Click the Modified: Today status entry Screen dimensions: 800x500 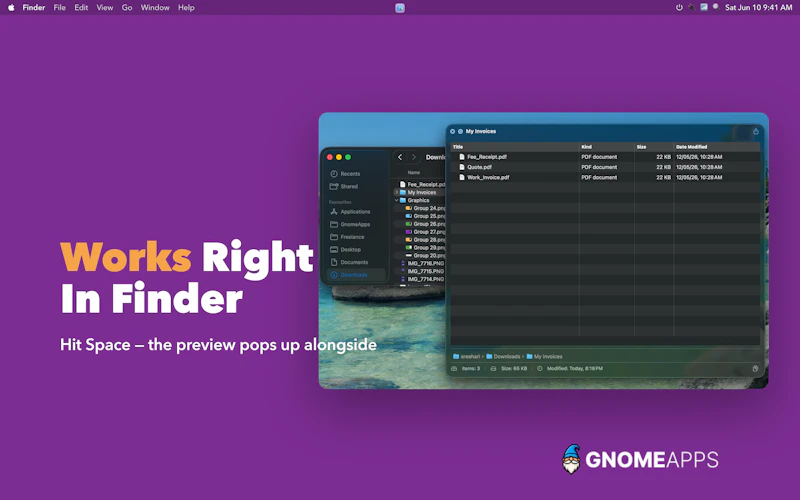click(570, 368)
